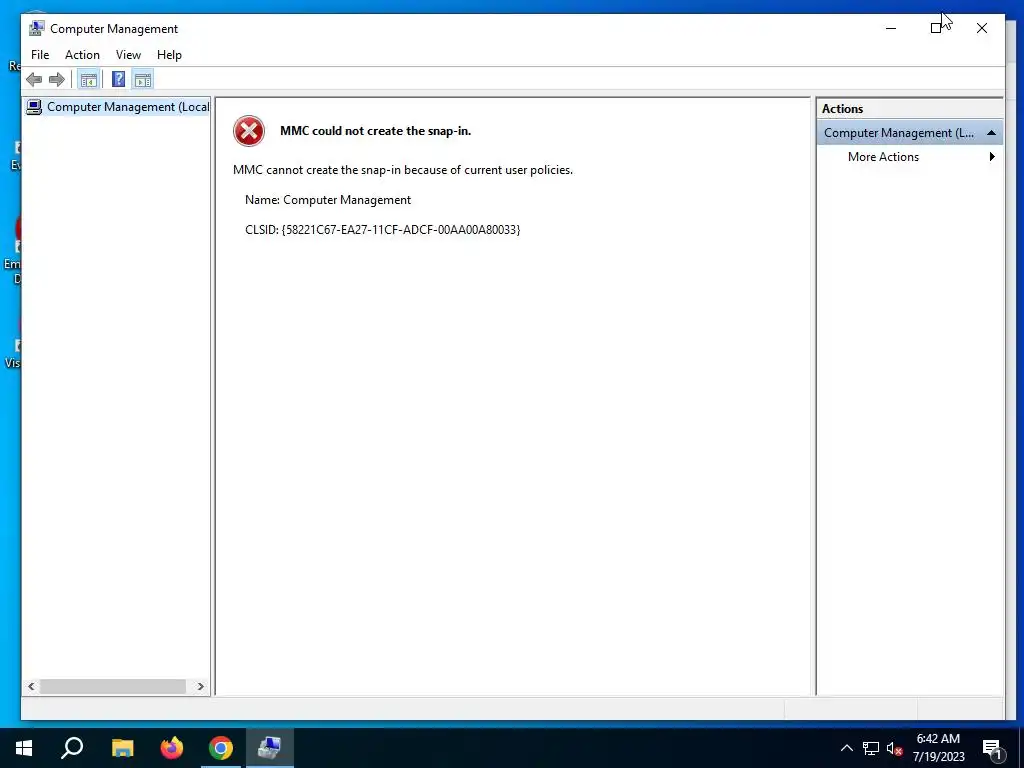Open the clock showing 6:42 AM

[938, 748]
